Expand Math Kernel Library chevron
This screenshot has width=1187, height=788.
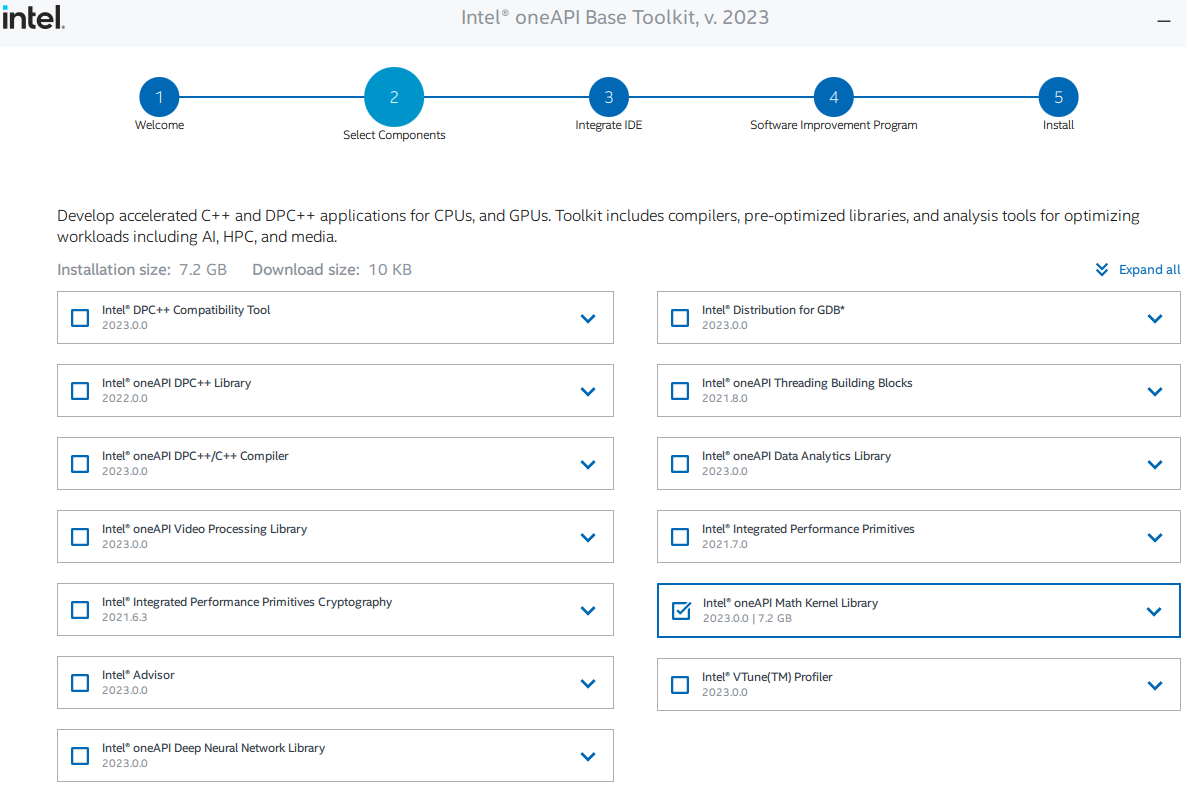[x=1154, y=612]
